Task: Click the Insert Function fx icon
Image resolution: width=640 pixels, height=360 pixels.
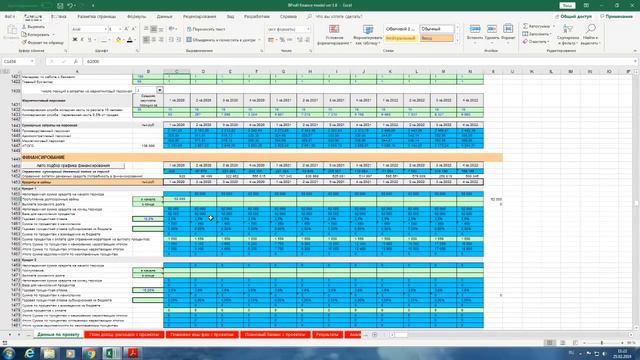Action: click(x=76, y=61)
